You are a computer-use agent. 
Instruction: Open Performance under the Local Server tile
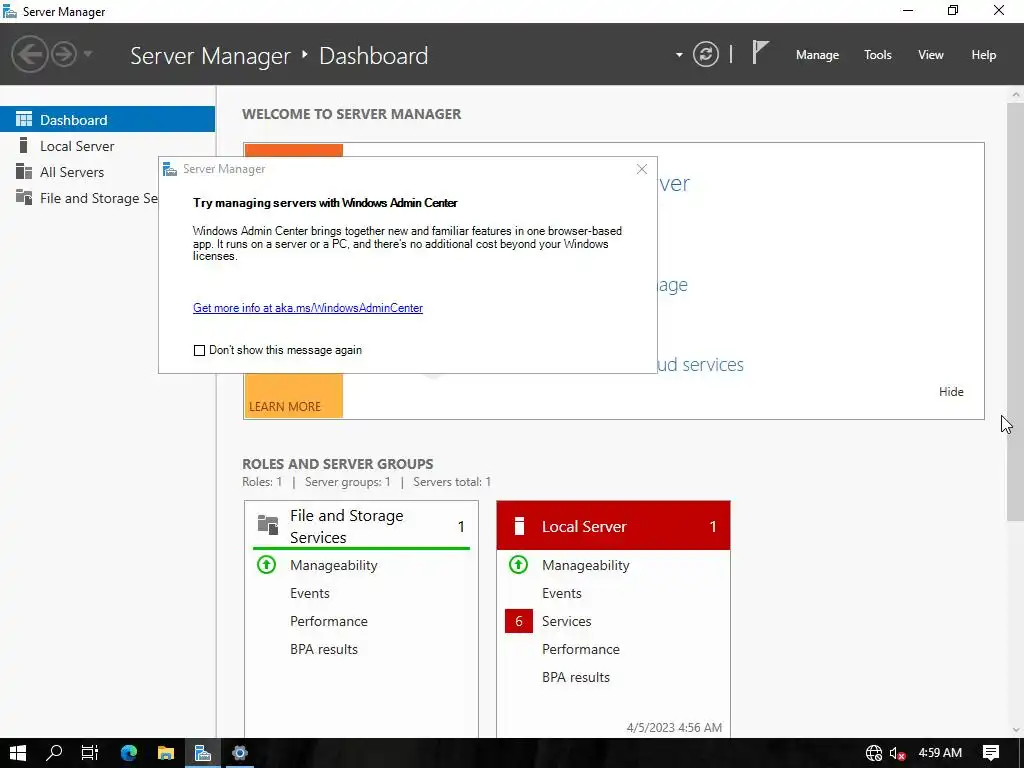581,649
